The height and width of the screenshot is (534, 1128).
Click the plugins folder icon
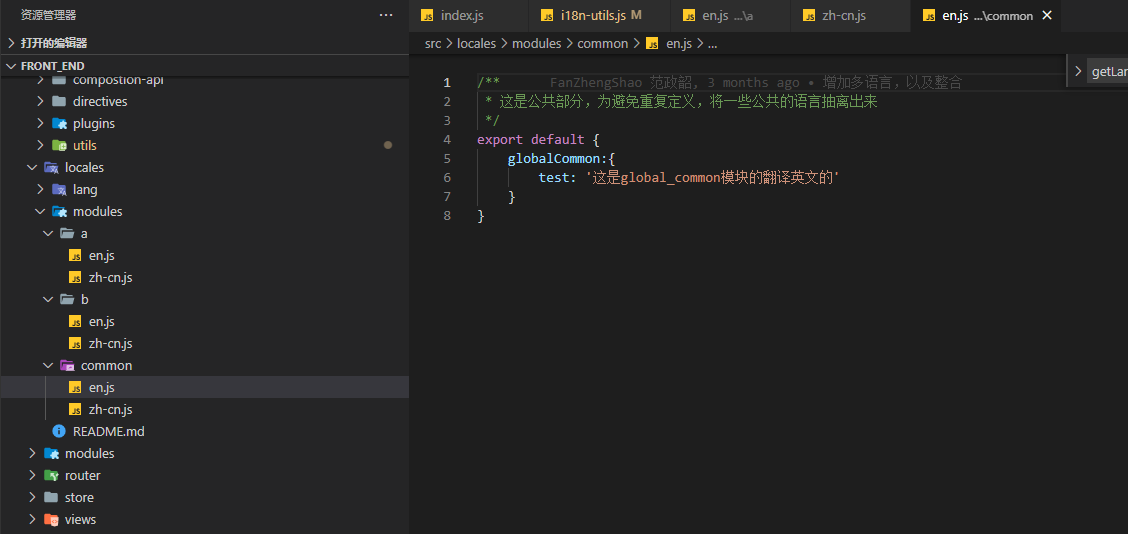click(x=59, y=123)
